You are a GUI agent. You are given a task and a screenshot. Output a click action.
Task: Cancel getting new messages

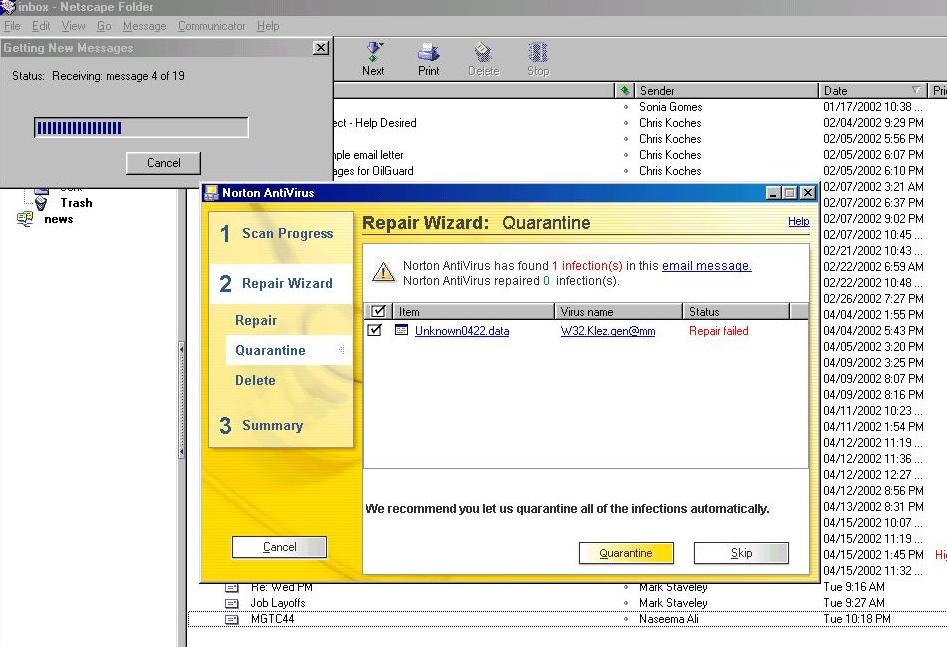point(163,163)
